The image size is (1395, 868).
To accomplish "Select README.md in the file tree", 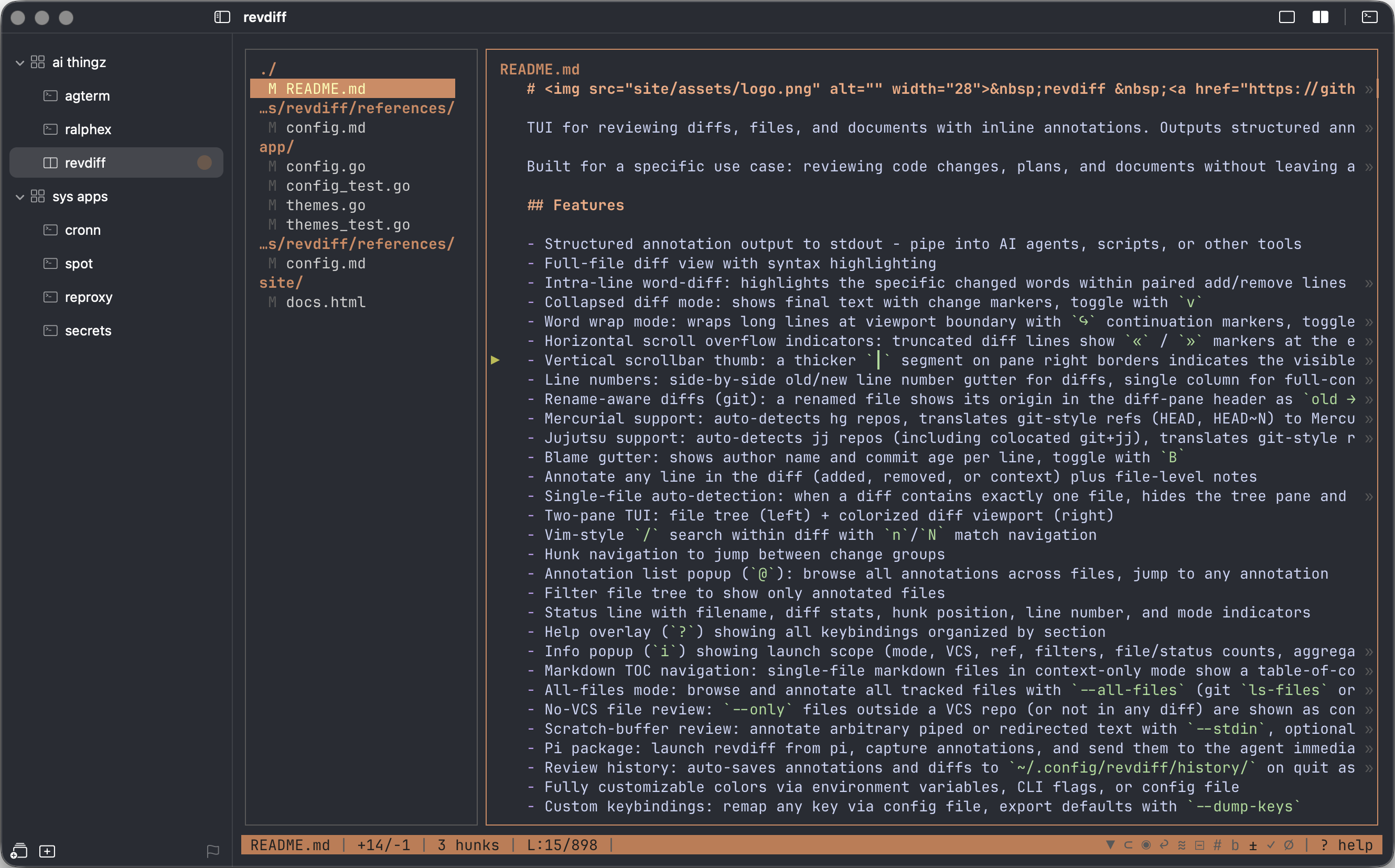I will pos(352,89).
